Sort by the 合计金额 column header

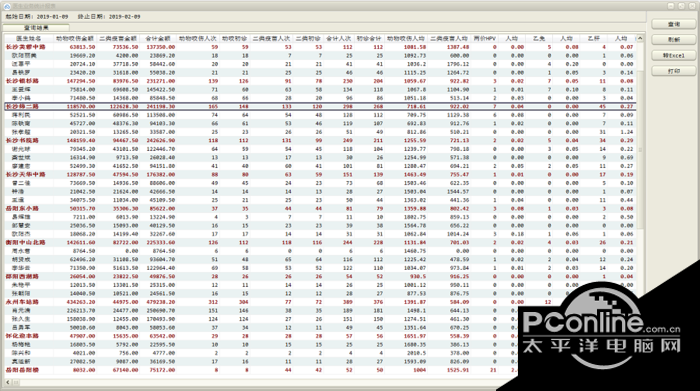[x=158, y=38]
